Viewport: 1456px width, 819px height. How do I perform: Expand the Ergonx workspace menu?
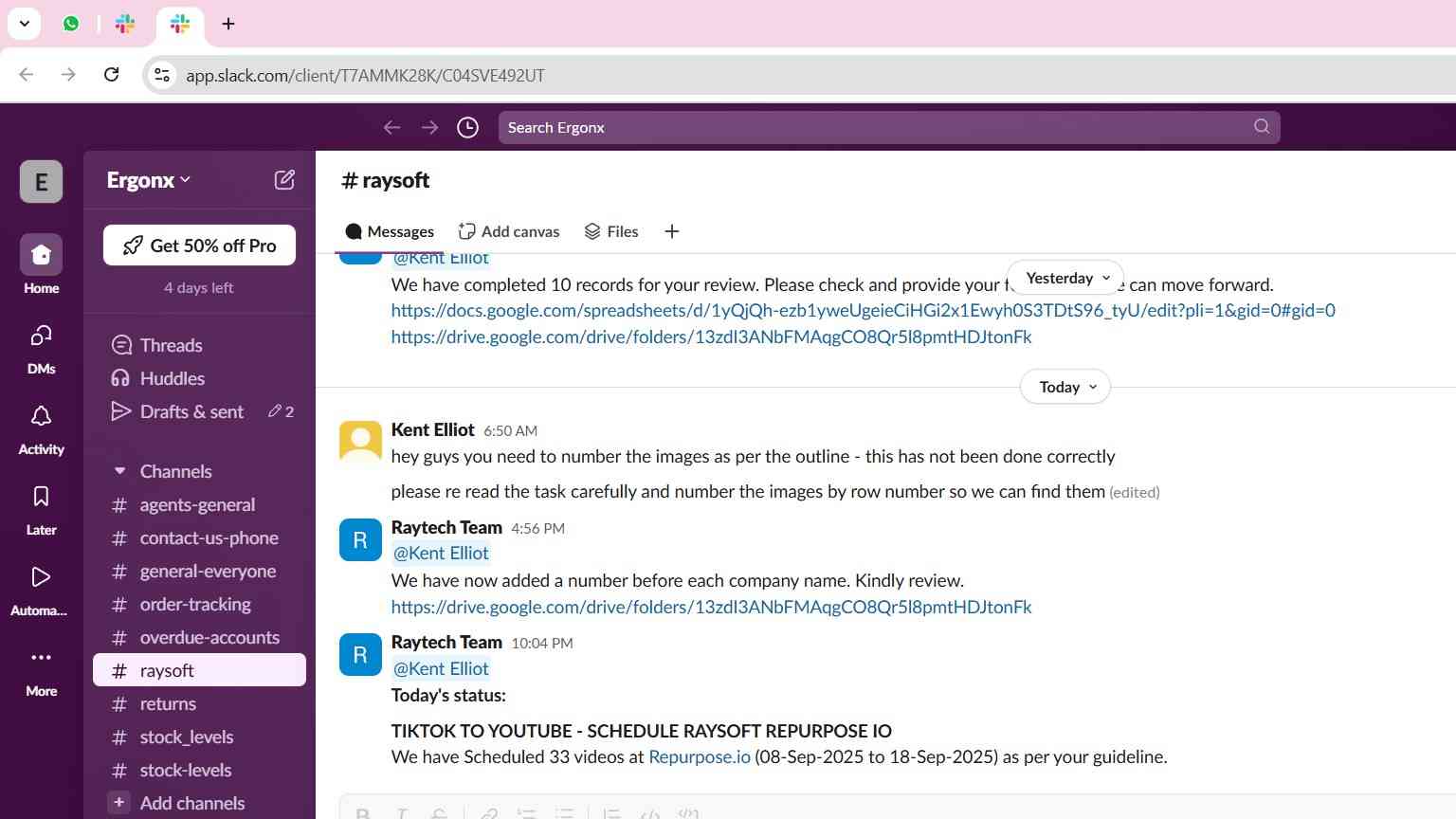pyautogui.click(x=149, y=180)
